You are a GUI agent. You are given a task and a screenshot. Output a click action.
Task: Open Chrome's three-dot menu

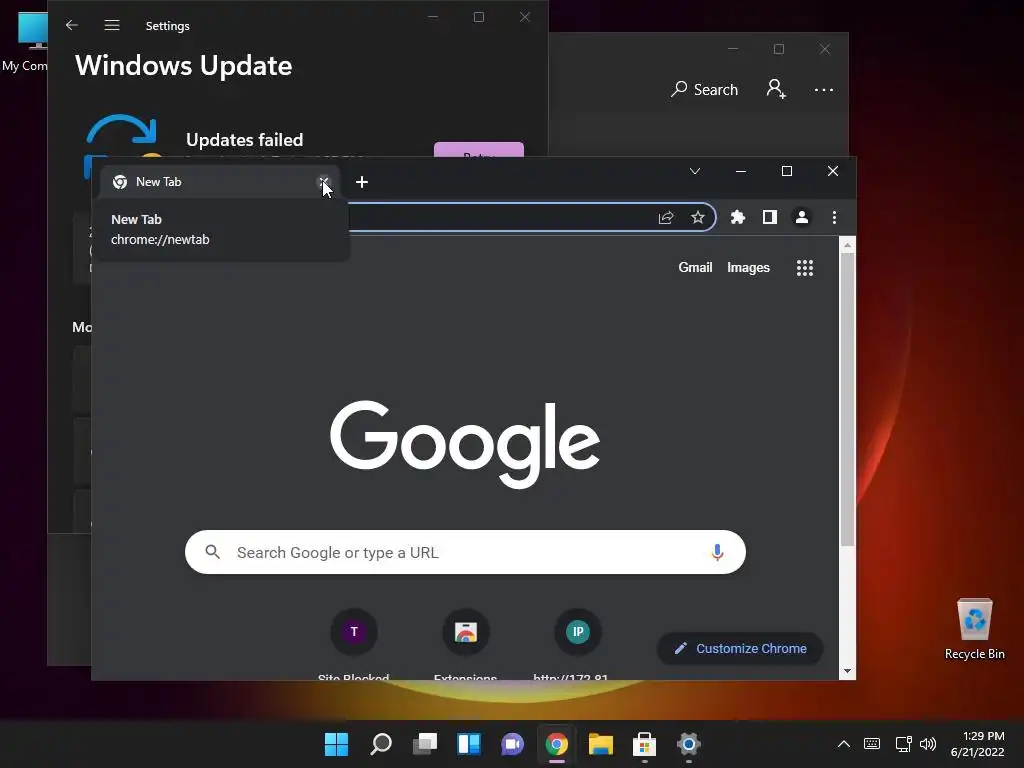[x=834, y=217]
